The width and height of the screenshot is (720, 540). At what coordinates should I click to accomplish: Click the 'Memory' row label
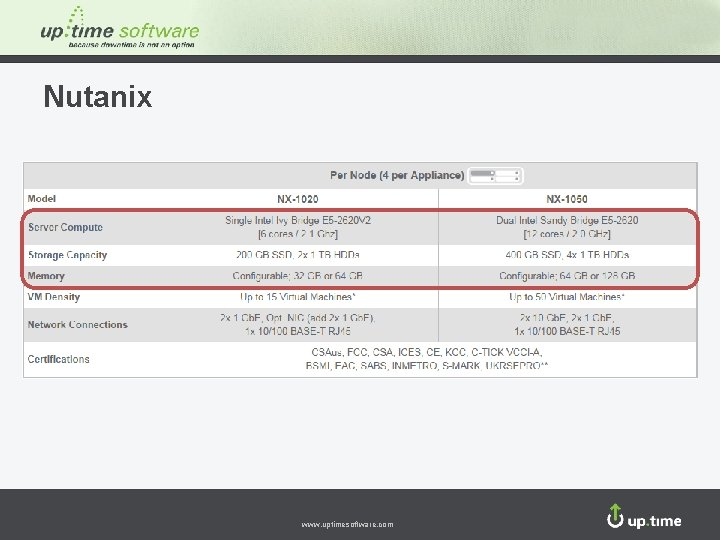(46, 276)
